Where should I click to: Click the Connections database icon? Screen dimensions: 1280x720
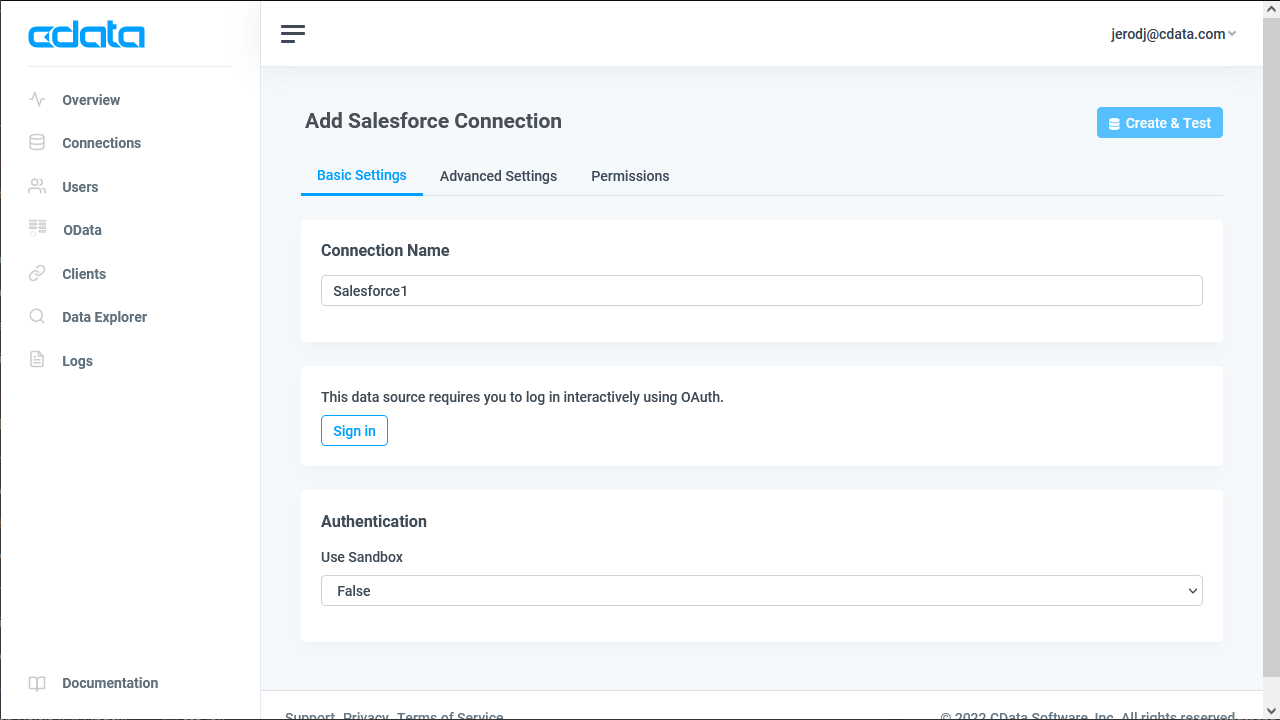pos(37,142)
